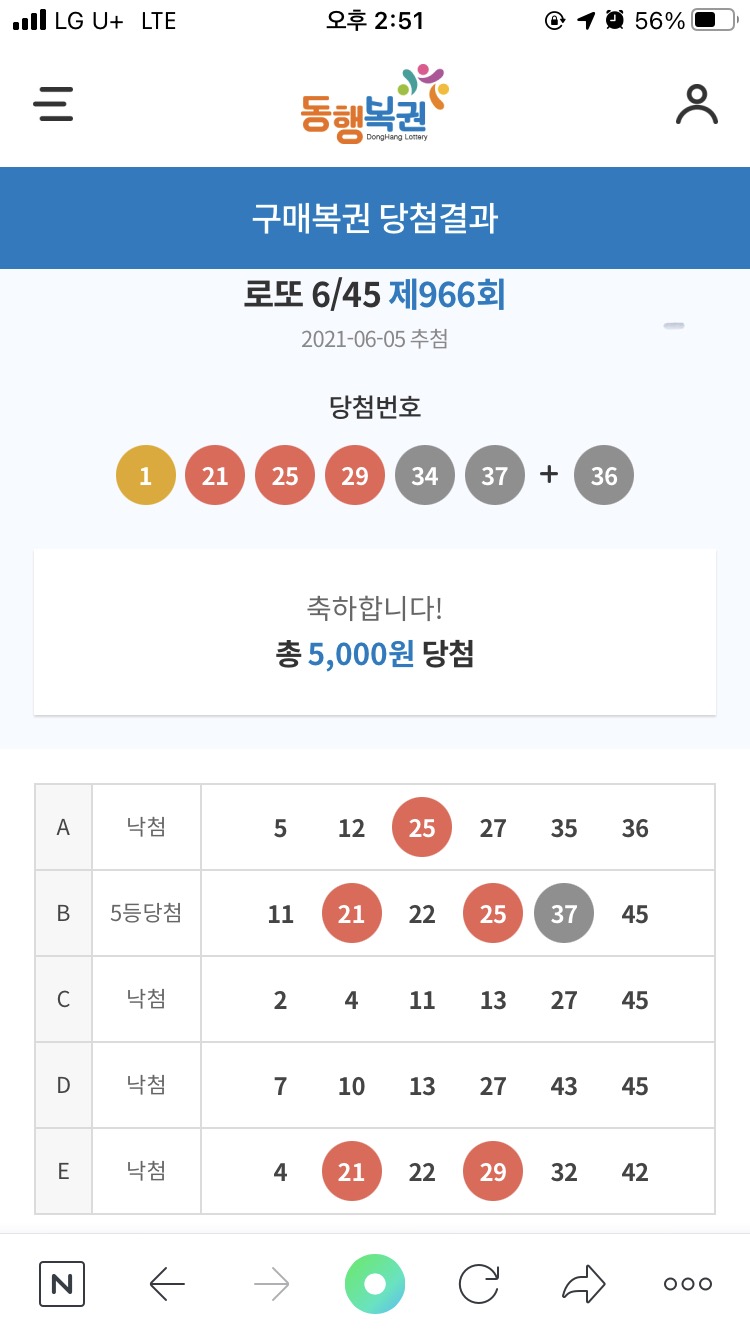Tap the battery indicator in status bar
Viewport: 750px width, 1334px height.
(x=712, y=20)
